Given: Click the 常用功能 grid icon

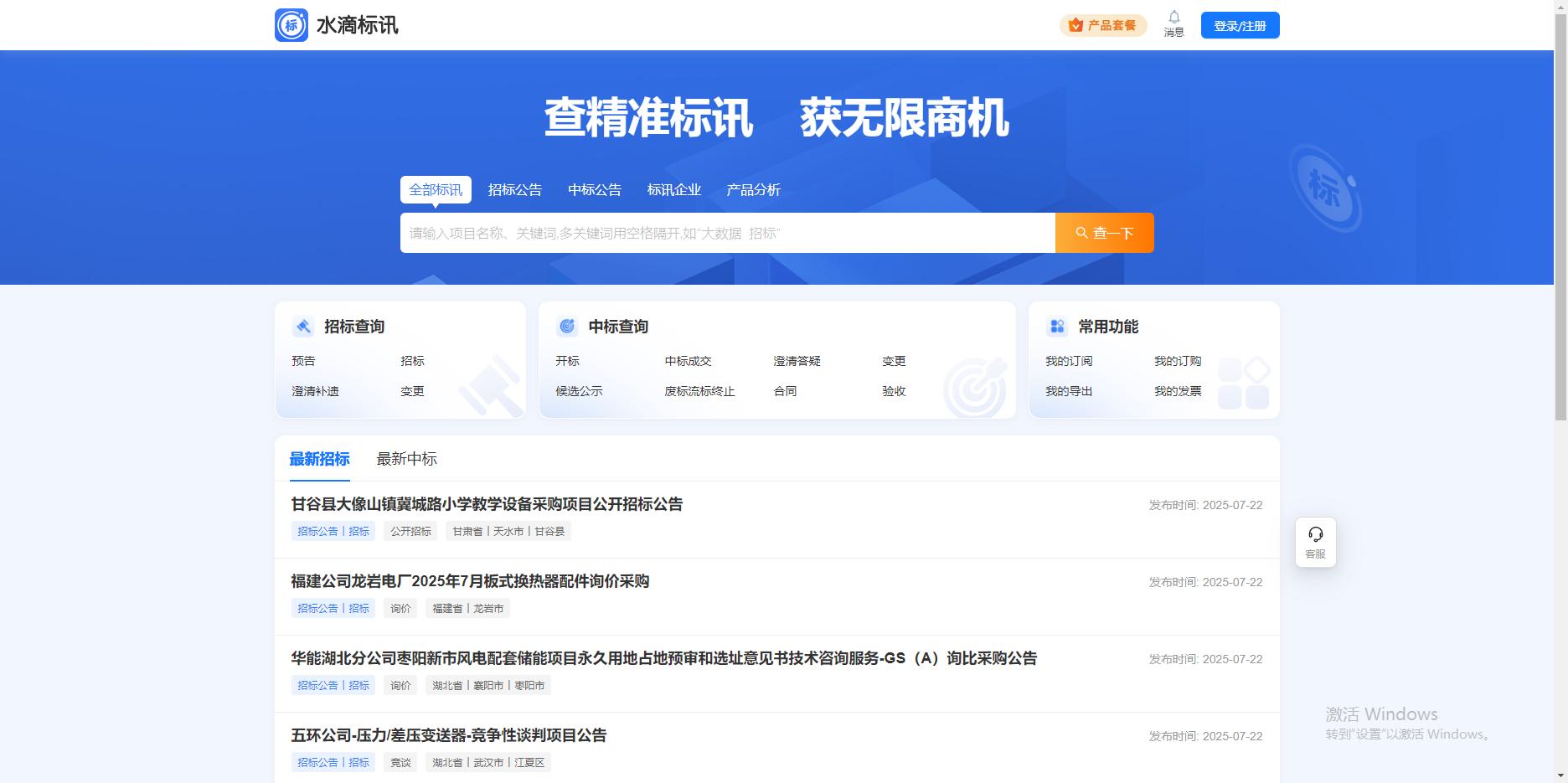Looking at the screenshot, I should coord(1057,327).
